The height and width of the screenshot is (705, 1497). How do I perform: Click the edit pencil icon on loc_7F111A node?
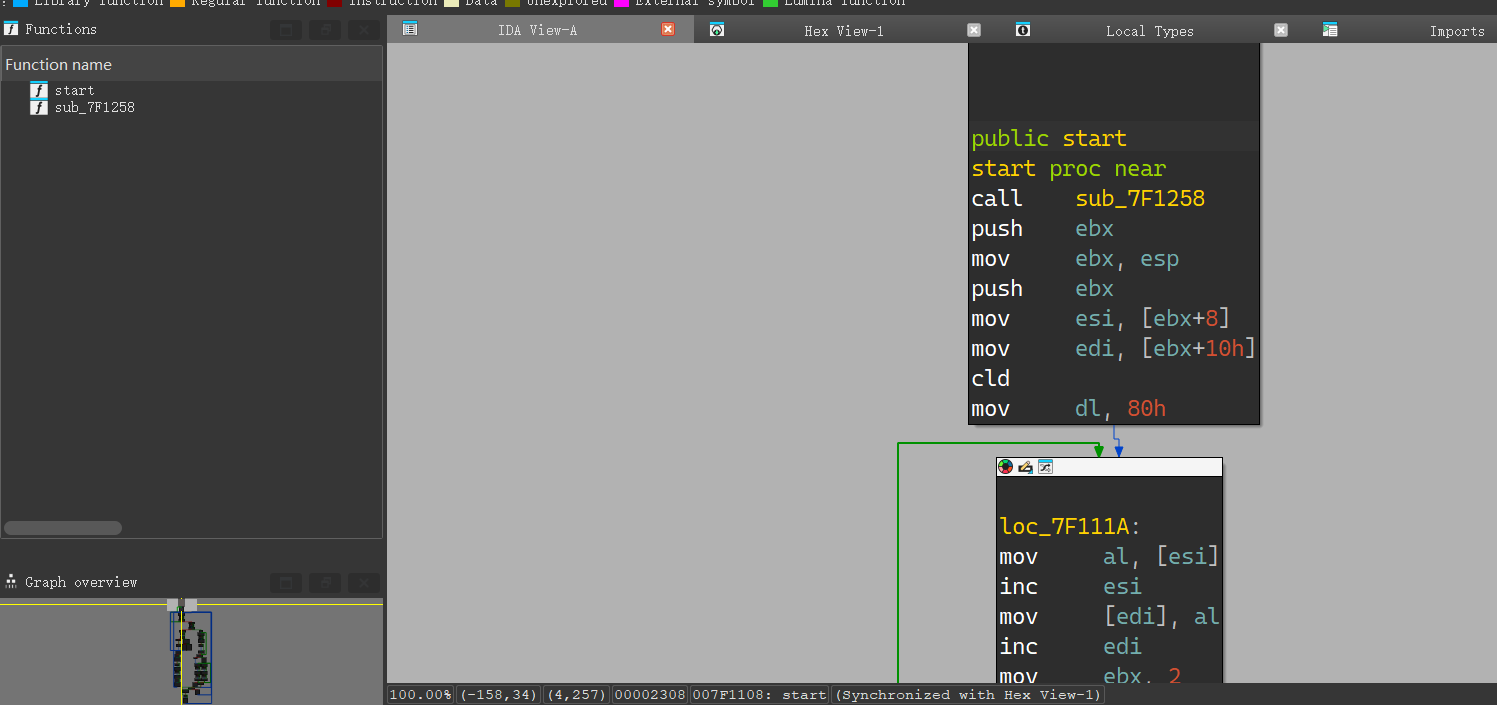point(1025,467)
